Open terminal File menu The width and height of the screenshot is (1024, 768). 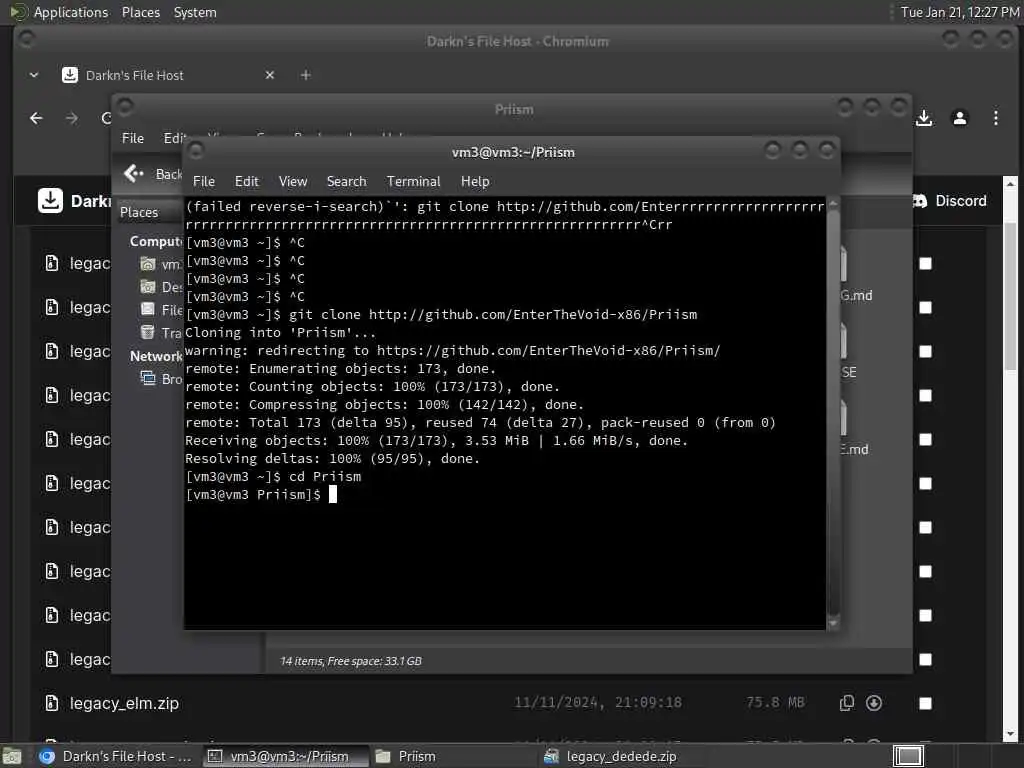(x=204, y=181)
